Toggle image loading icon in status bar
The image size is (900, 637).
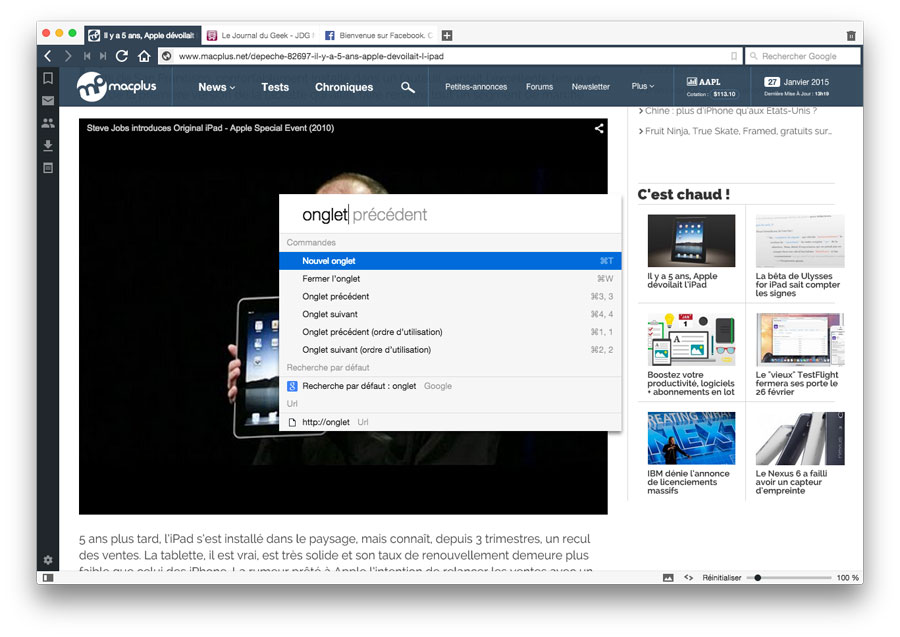(668, 578)
